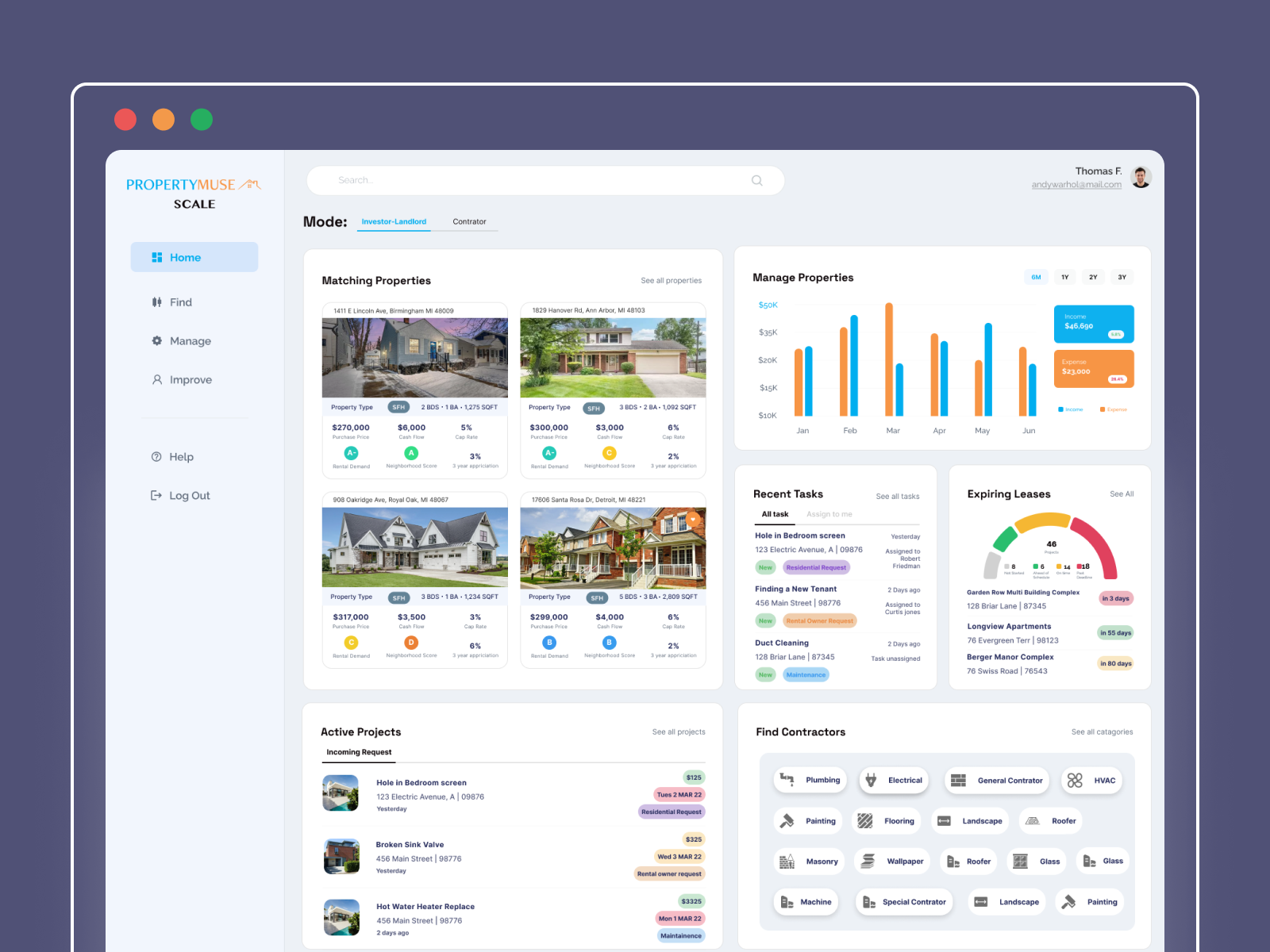
Task: Click the Mon 1 MAR 22 date badge
Action: [x=680, y=919]
